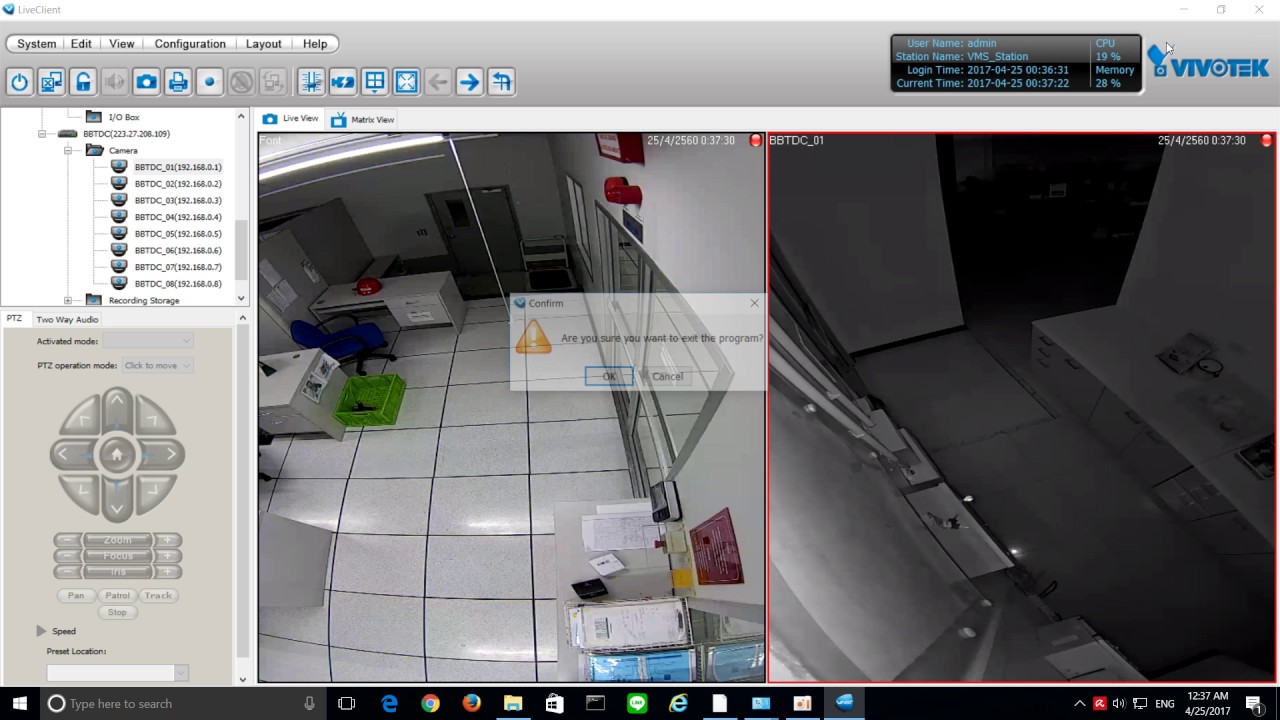Click the disconnect station toolbar icon
The height and width of the screenshot is (720, 1280).
tap(51, 82)
